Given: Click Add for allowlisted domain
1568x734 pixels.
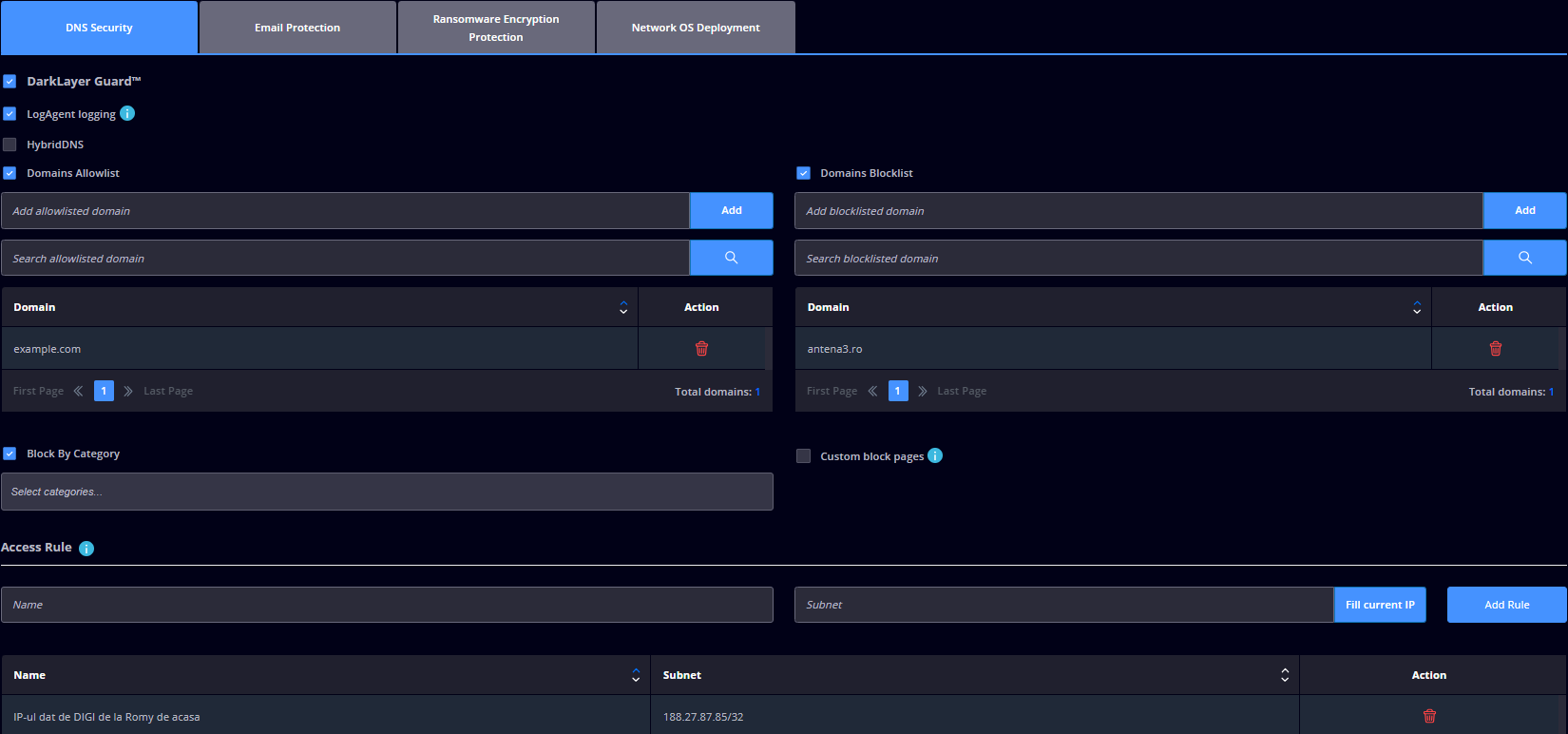Looking at the screenshot, I should click(x=731, y=210).
